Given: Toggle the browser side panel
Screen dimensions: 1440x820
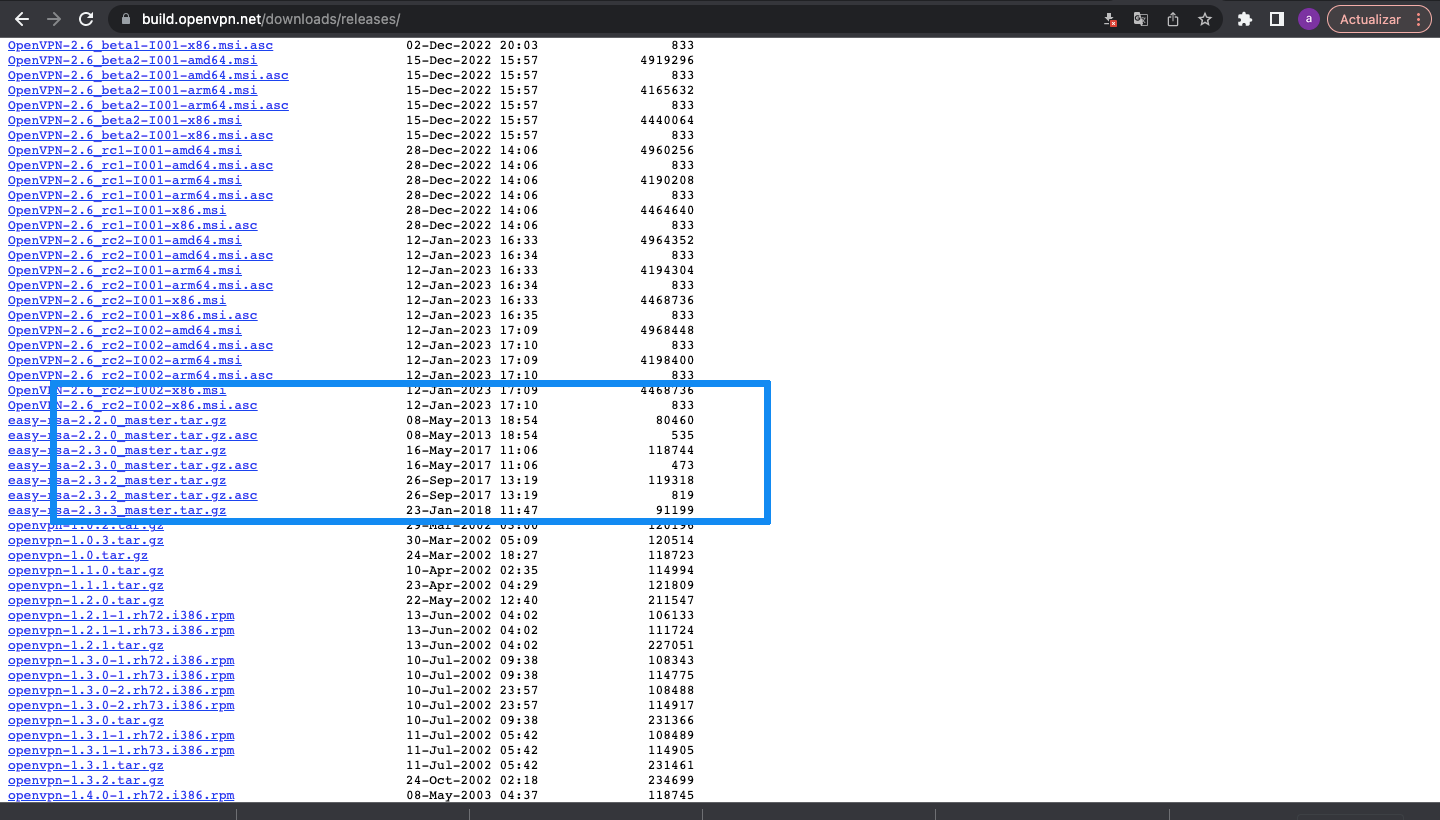Looking at the screenshot, I should point(1277,19).
